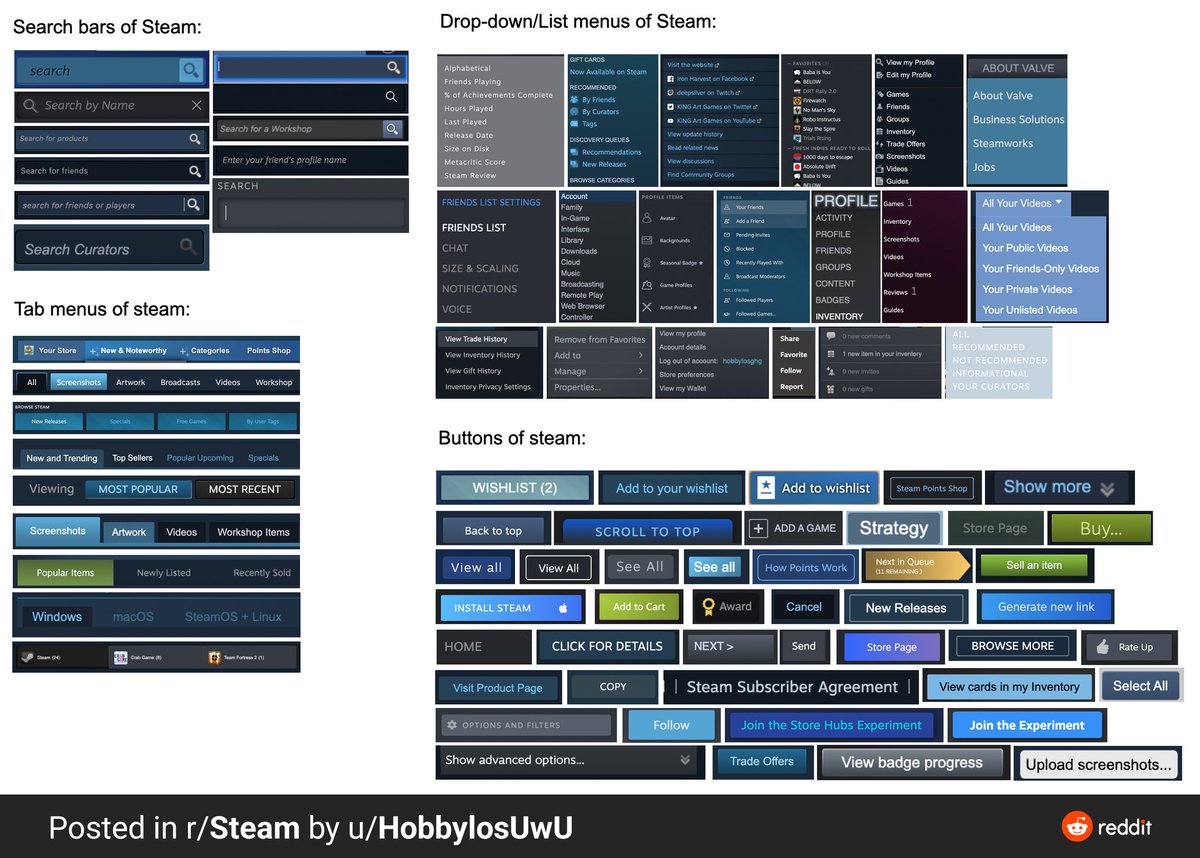Screen dimensions: 1200x858
Task: Click "Steam Subscriber Agreement" link
Action: click(x=792, y=687)
